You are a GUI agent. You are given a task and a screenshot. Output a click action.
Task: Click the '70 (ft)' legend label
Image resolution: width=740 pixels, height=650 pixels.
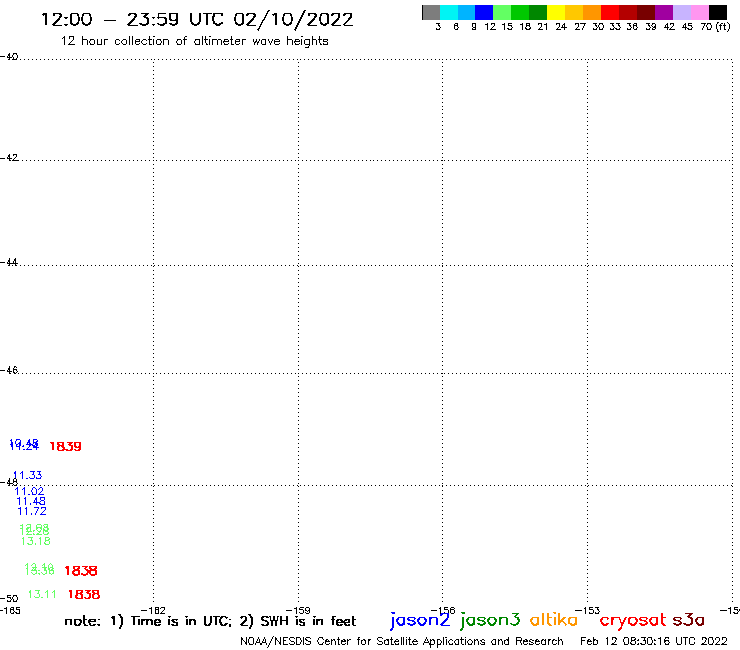pyautogui.click(x=715, y=27)
